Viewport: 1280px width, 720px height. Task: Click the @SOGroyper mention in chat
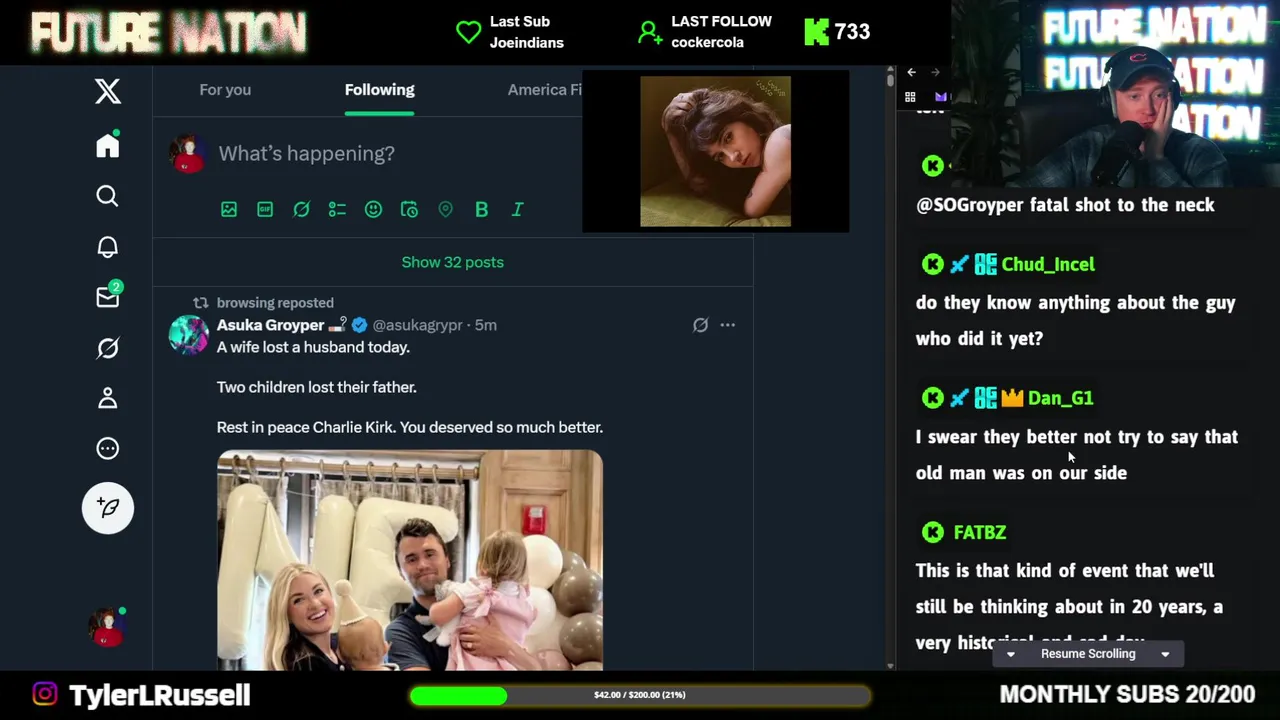point(970,205)
